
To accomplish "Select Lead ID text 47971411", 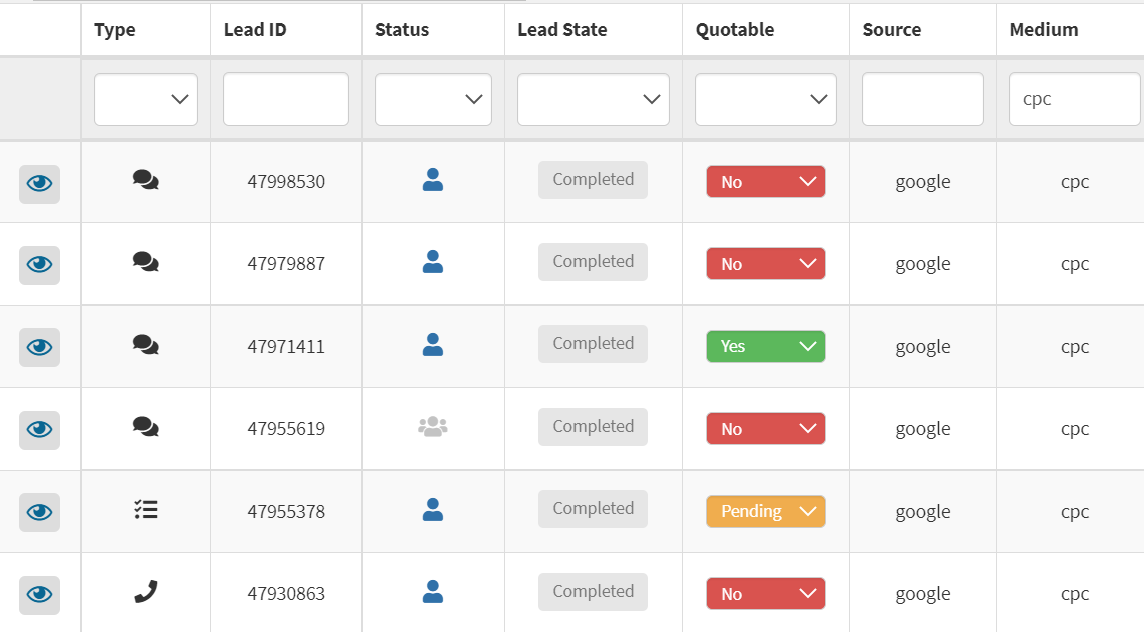I will click(286, 347).
